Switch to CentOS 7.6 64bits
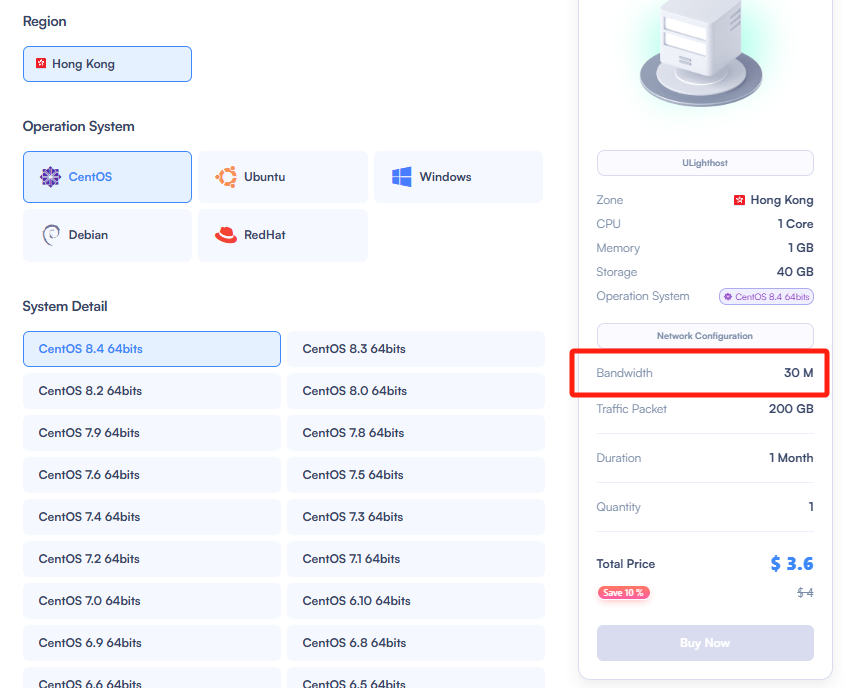 [x=152, y=475]
